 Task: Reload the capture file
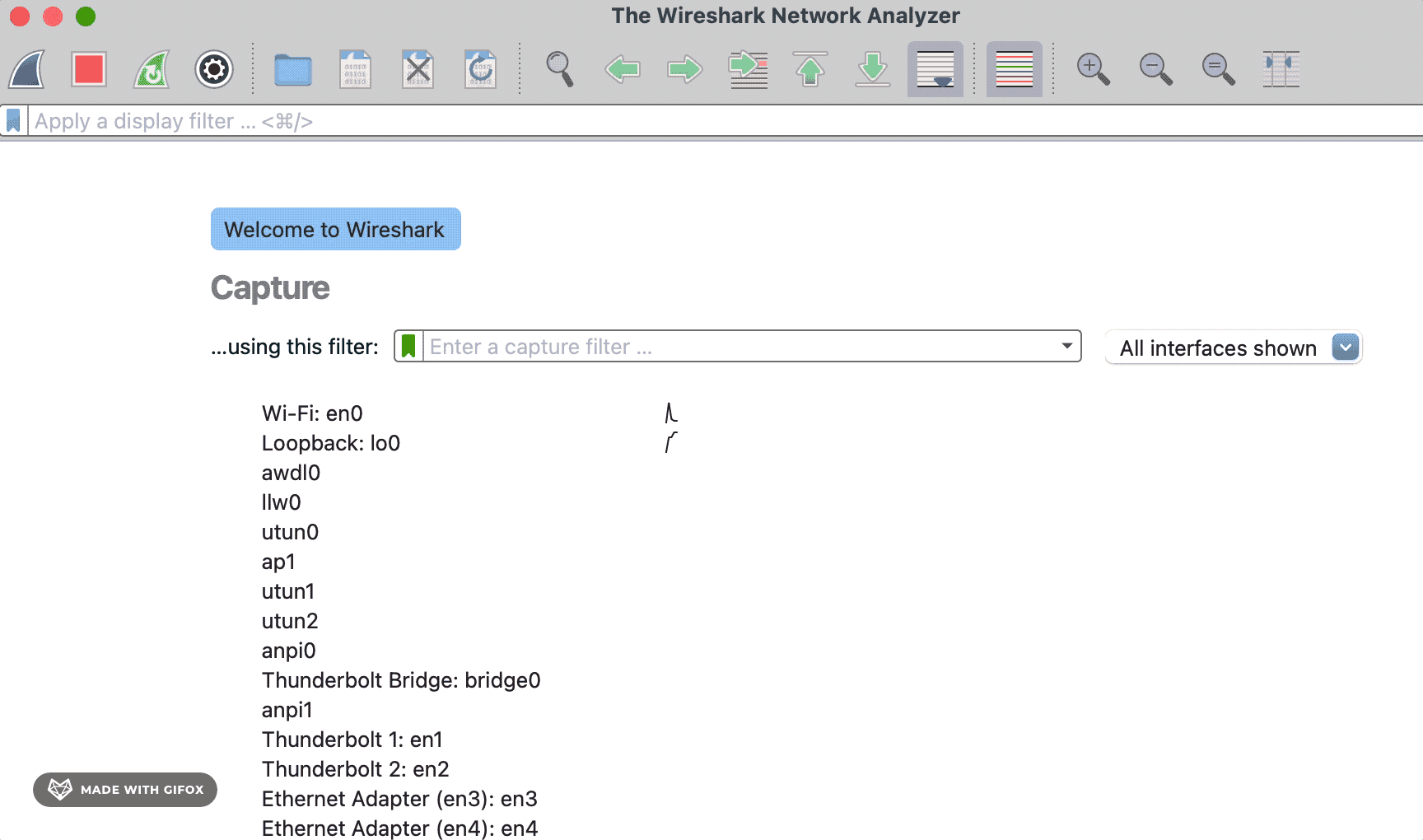(480, 69)
